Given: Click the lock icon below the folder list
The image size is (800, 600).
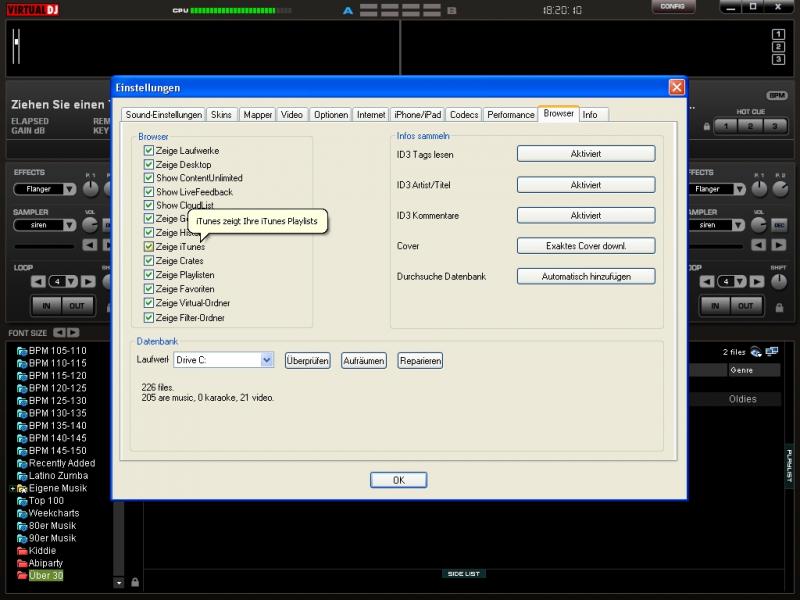Looking at the screenshot, I should (x=135, y=582).
